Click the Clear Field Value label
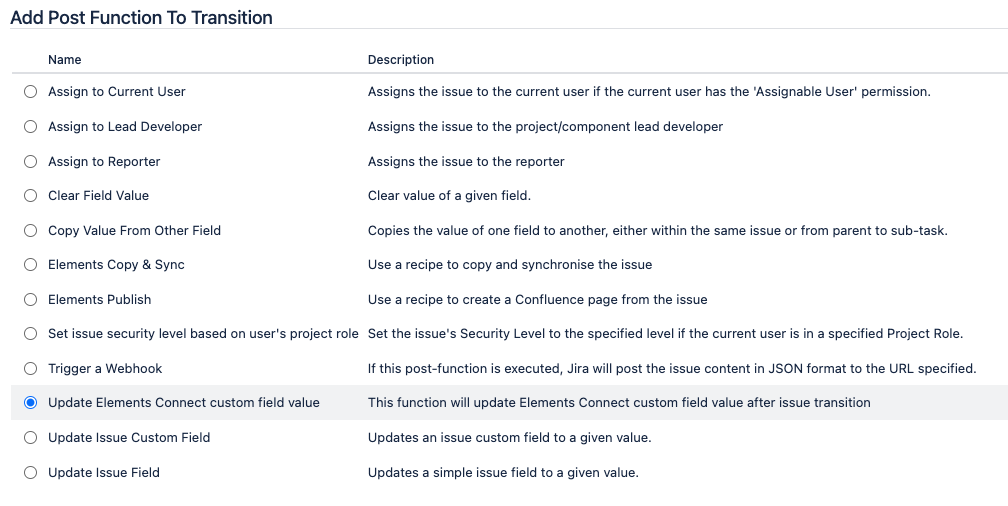The height and width of the screenshot is (506, 1008). [x=98, y=196]
